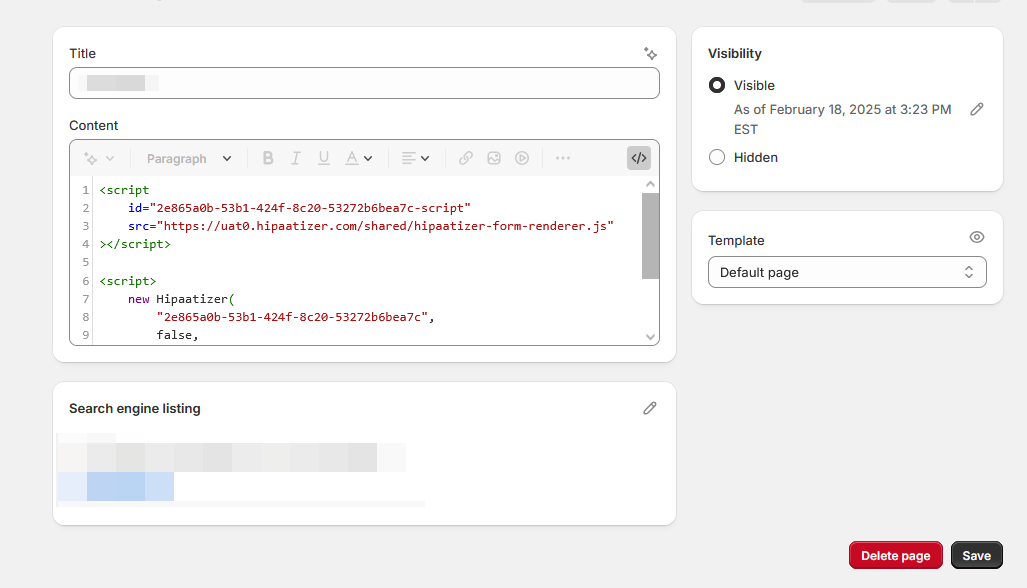Open the AI generate tool in editor toolbar
This screenshot has height=588, width=1027.
click(90, 158)
